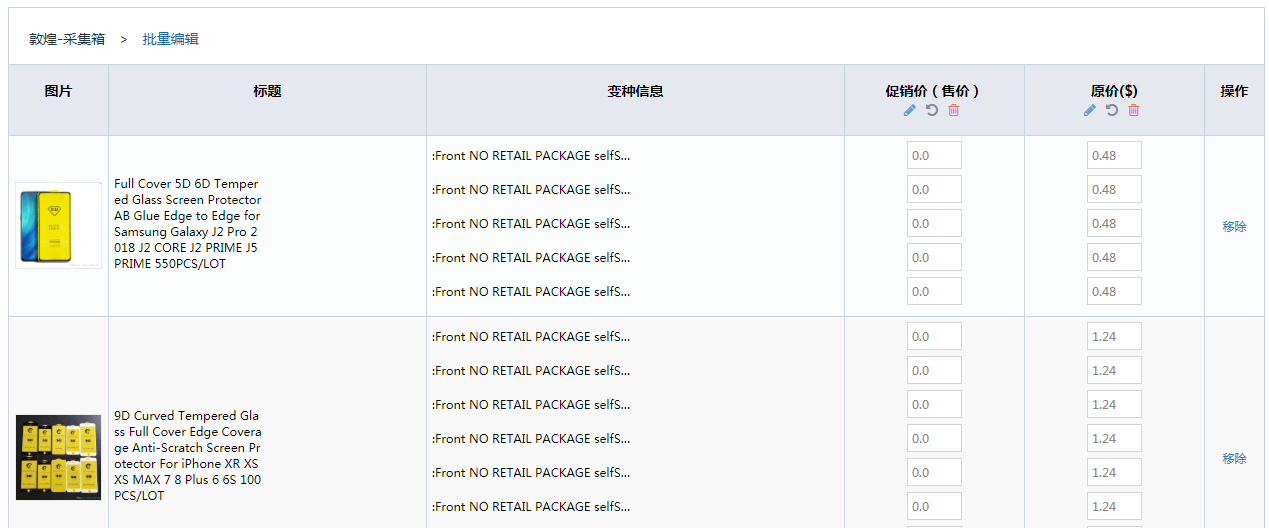Edit first original price 0.48 field
1269x528 pixels.
point(1114,156)
